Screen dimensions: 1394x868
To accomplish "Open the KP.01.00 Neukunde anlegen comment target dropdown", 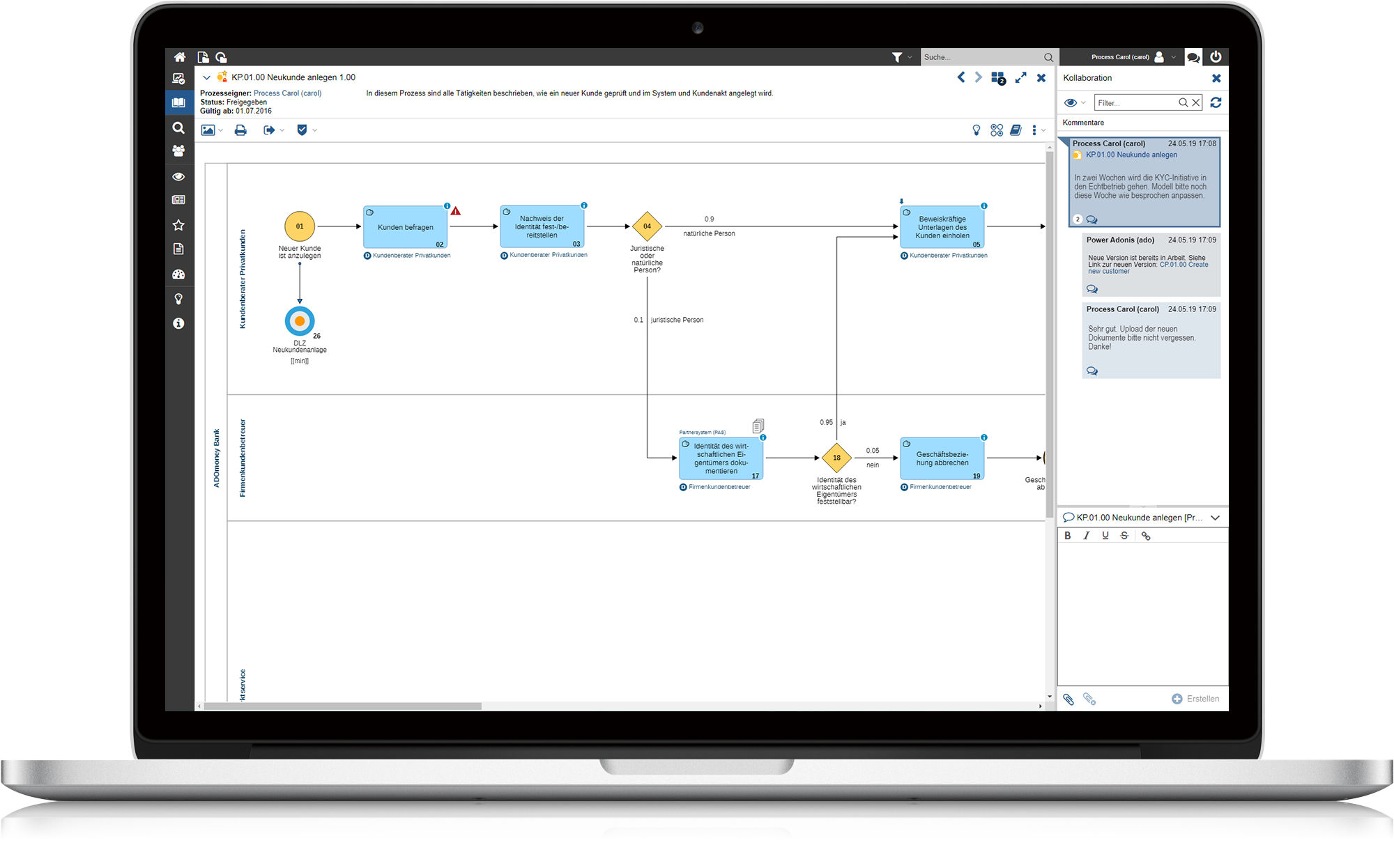I will point(1215,518).
